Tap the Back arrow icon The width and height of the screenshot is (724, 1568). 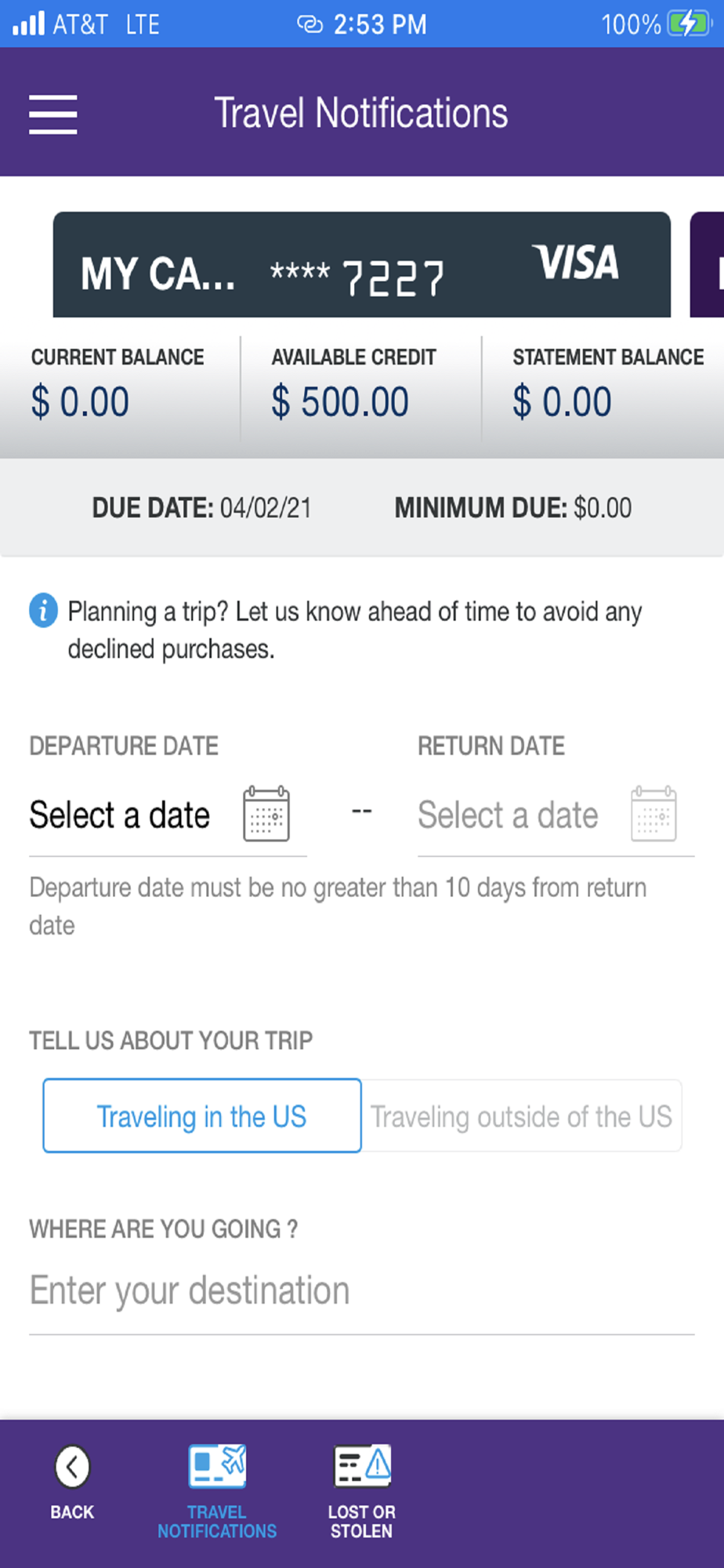coord(72,1466)
